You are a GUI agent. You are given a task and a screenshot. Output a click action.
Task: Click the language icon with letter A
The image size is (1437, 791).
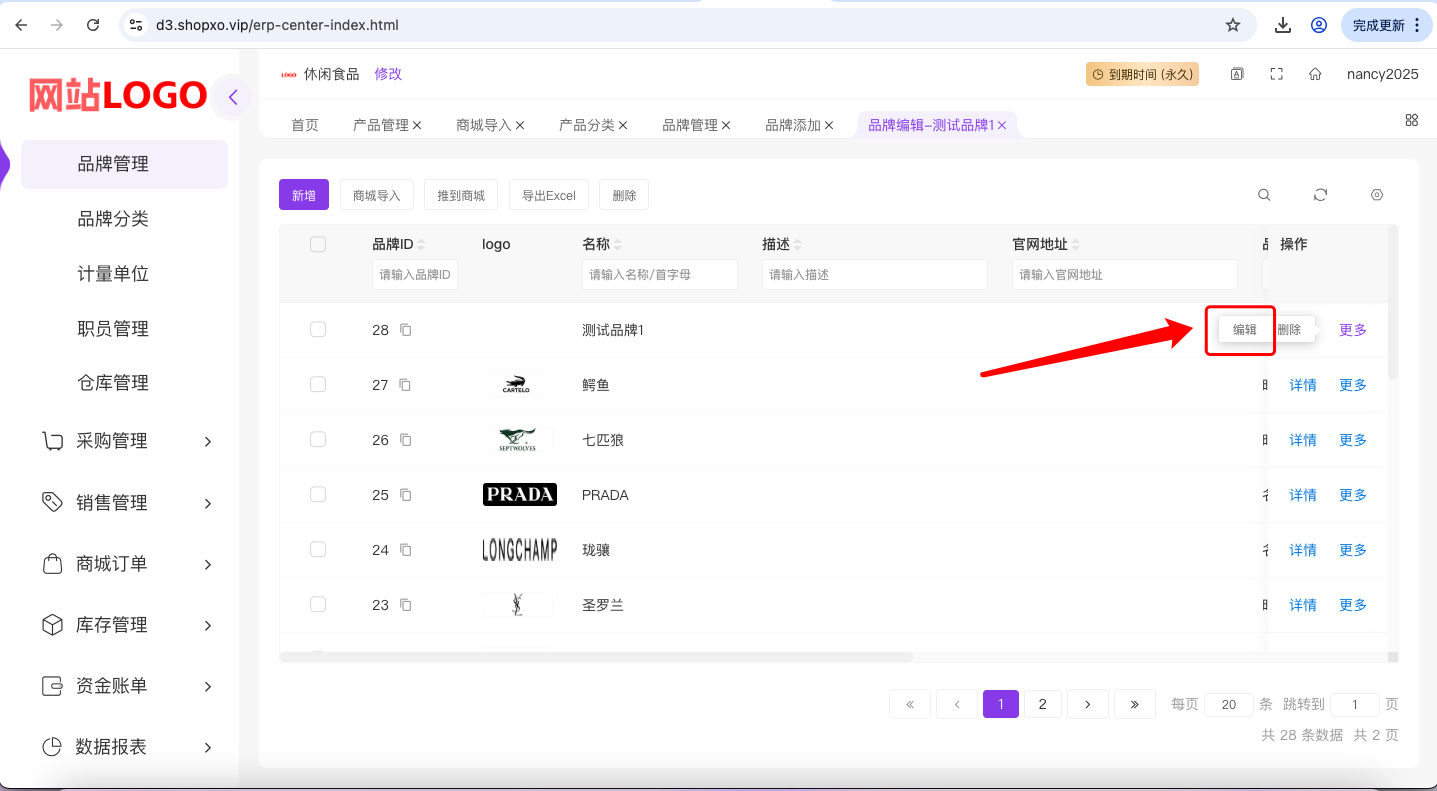click(x=1237, y=74)
